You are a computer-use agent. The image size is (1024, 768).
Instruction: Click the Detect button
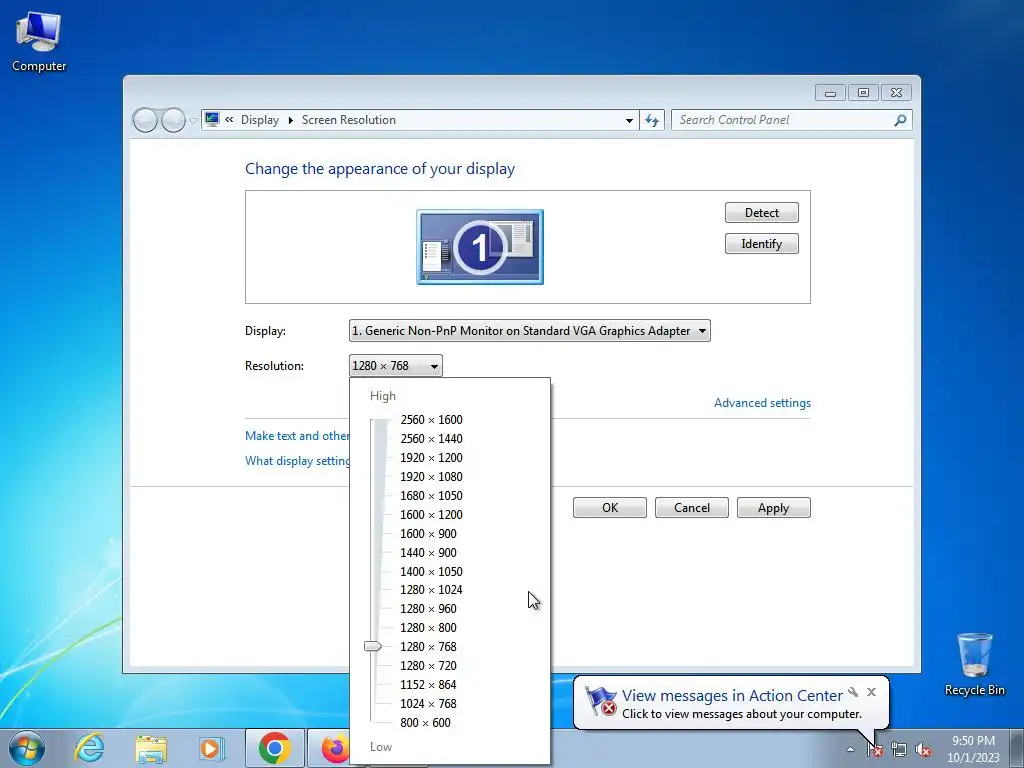click(761, 213)
